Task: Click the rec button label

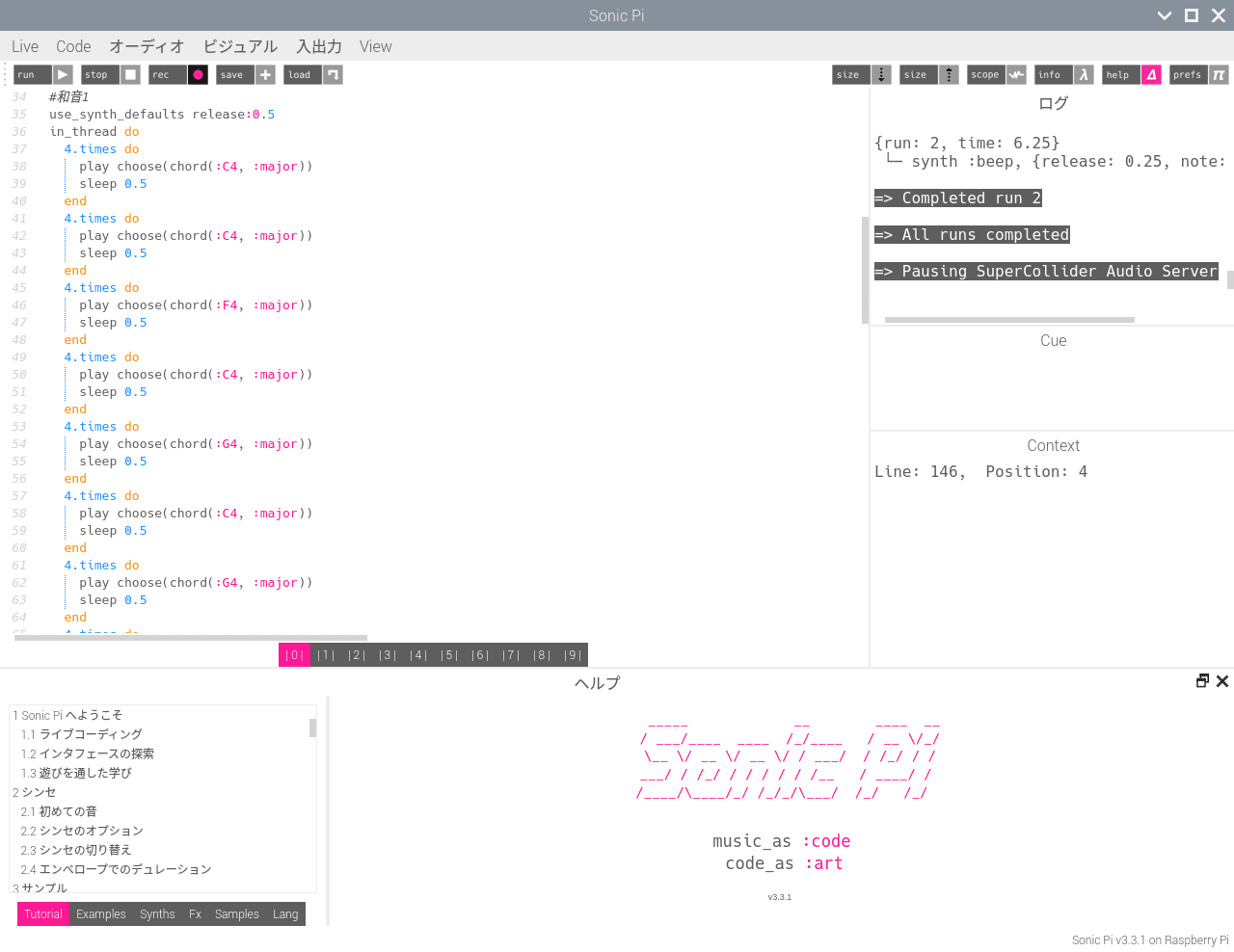Action: [168, 74]
